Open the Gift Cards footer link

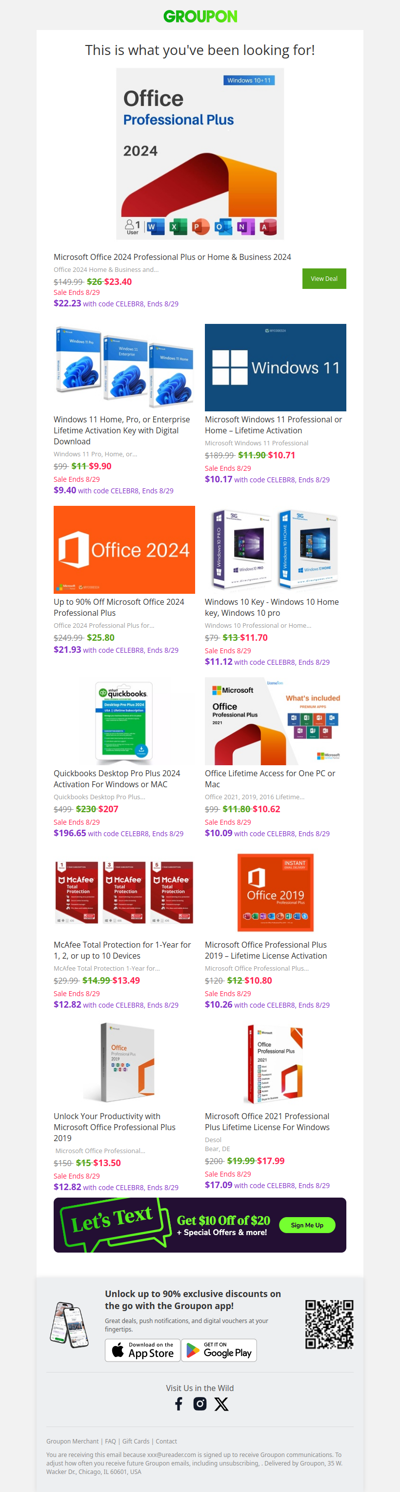click(136, 1441)
